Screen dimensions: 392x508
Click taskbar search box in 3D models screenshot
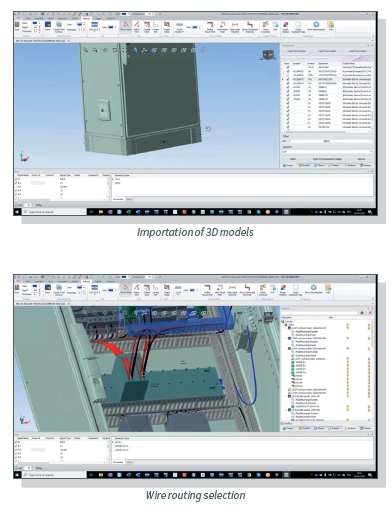coord(54,212)
